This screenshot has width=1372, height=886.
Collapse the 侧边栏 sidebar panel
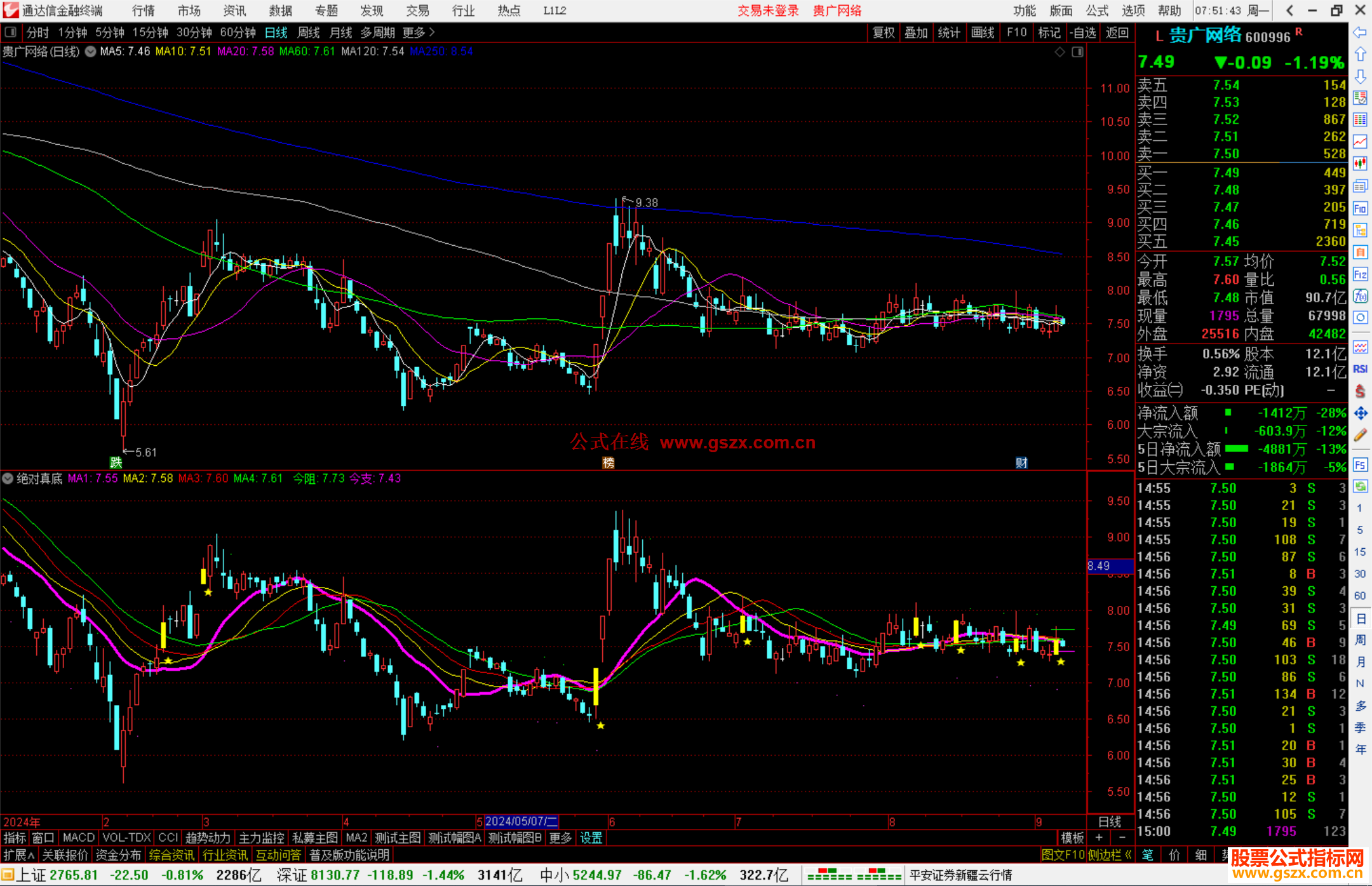1110,855
